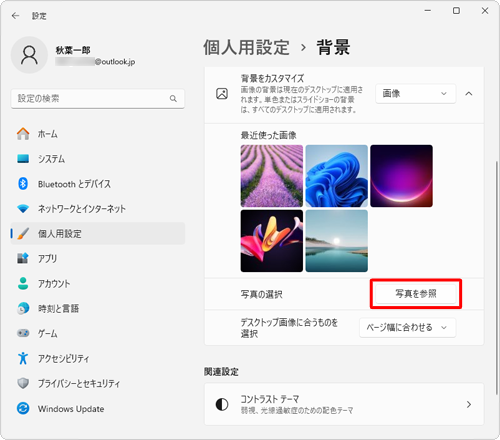The height and width of the screenshot is (440, 500).
Task: Open the 画像 background type dropdown
Action: [x=415, y=94]
